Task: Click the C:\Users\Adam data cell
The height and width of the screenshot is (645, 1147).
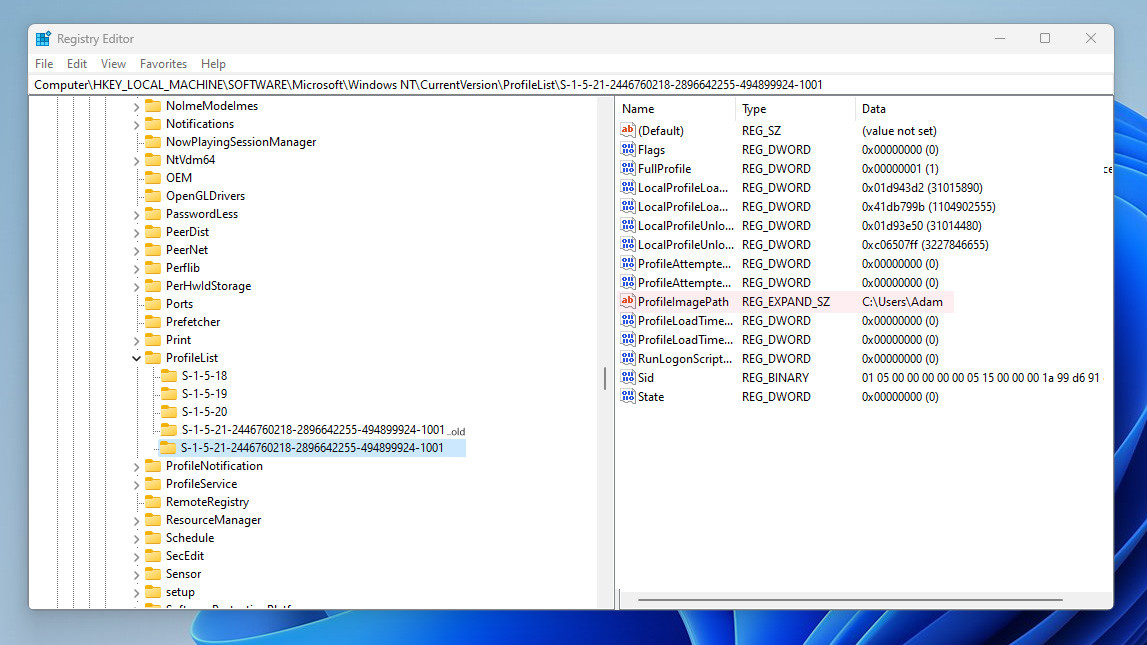Action: 902,301
